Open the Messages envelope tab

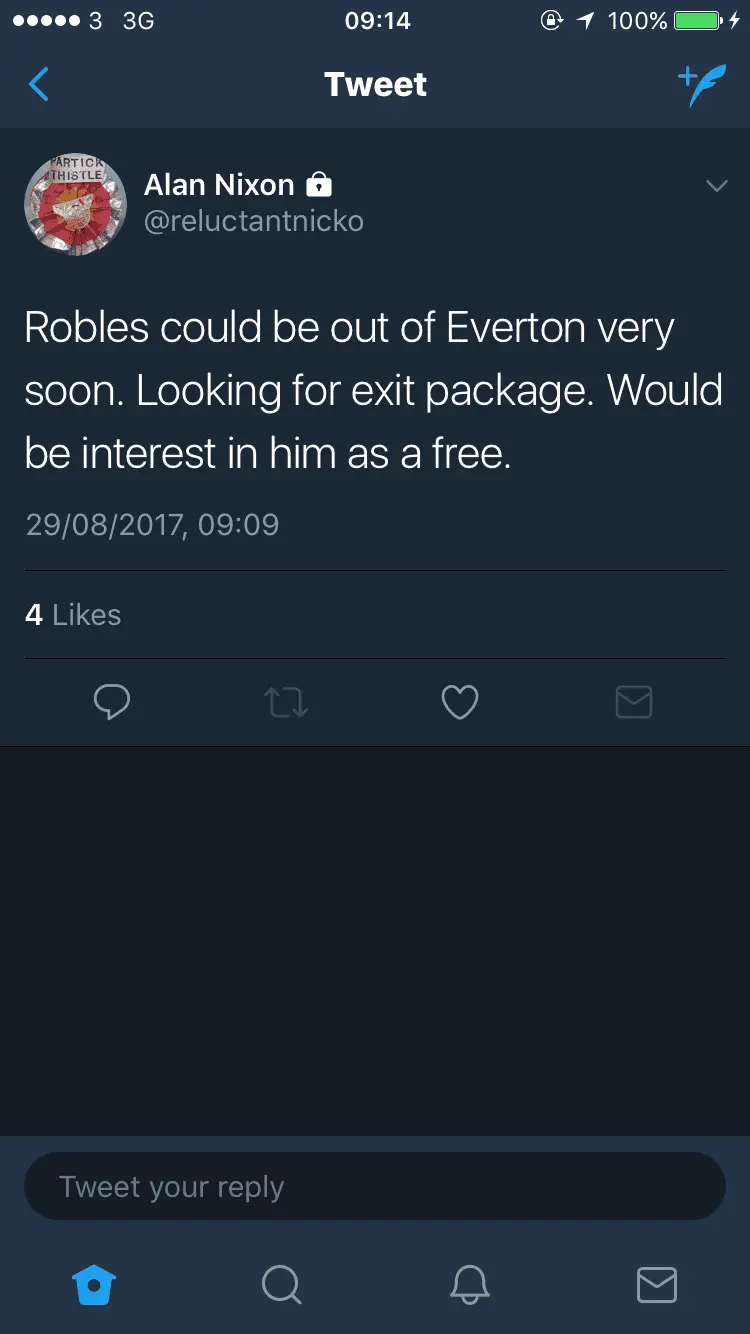(656, 1284)
